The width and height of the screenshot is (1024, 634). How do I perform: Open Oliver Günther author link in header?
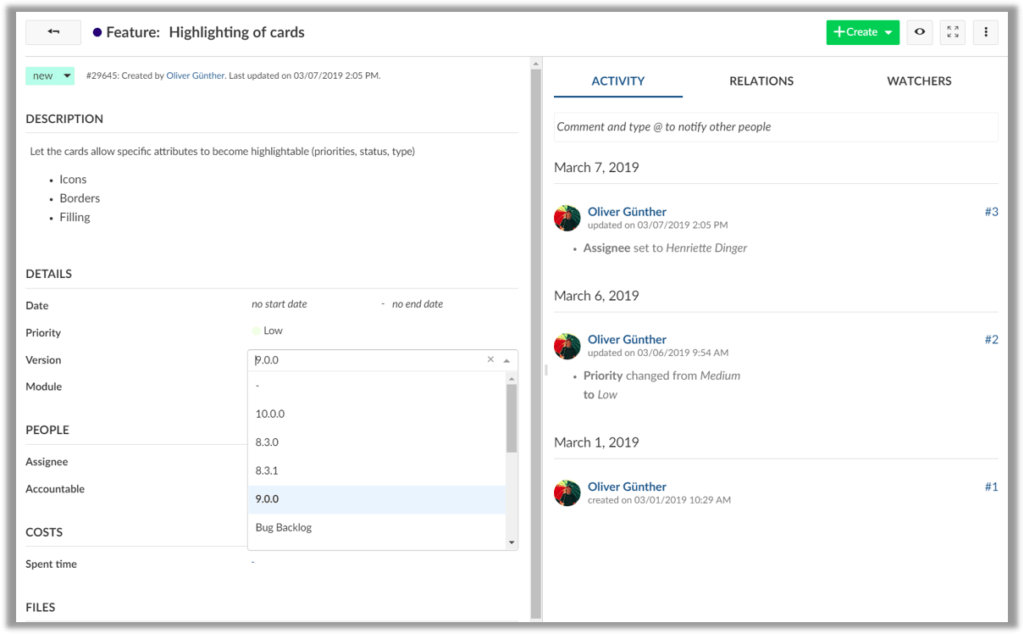pyautogui.click(x=195, y=75)
